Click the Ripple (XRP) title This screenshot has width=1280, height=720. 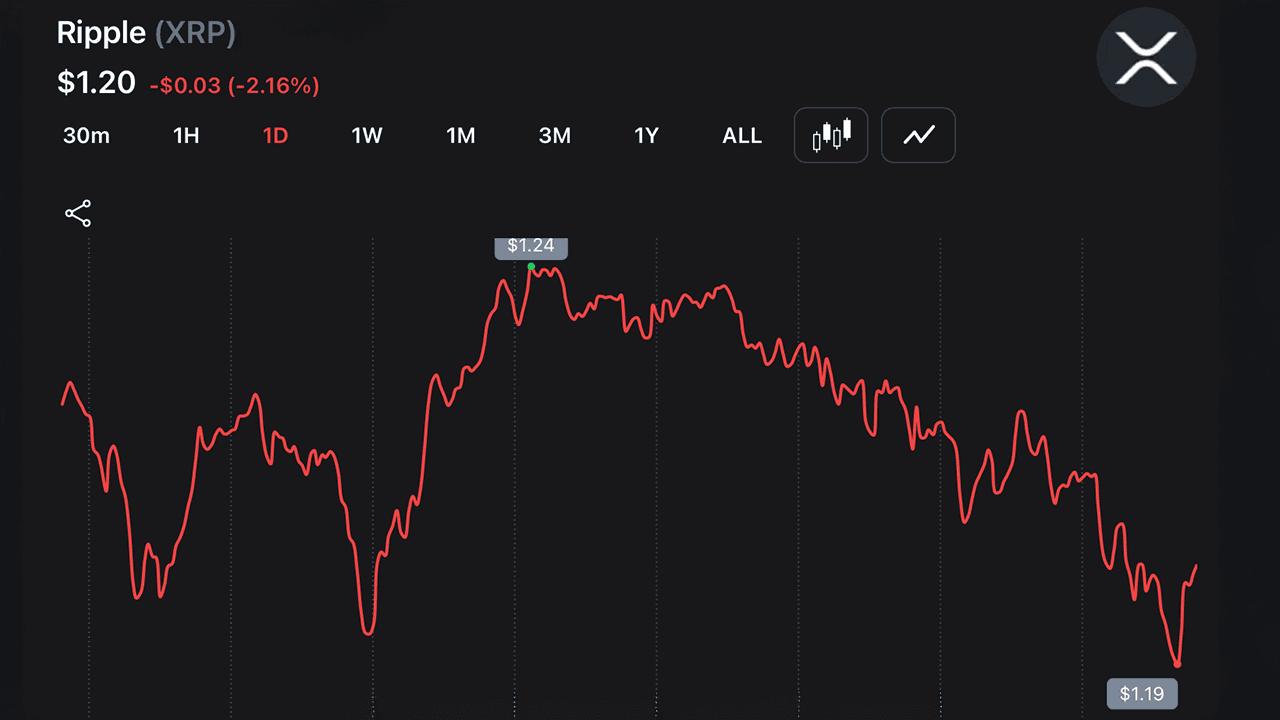coord(146,33)
